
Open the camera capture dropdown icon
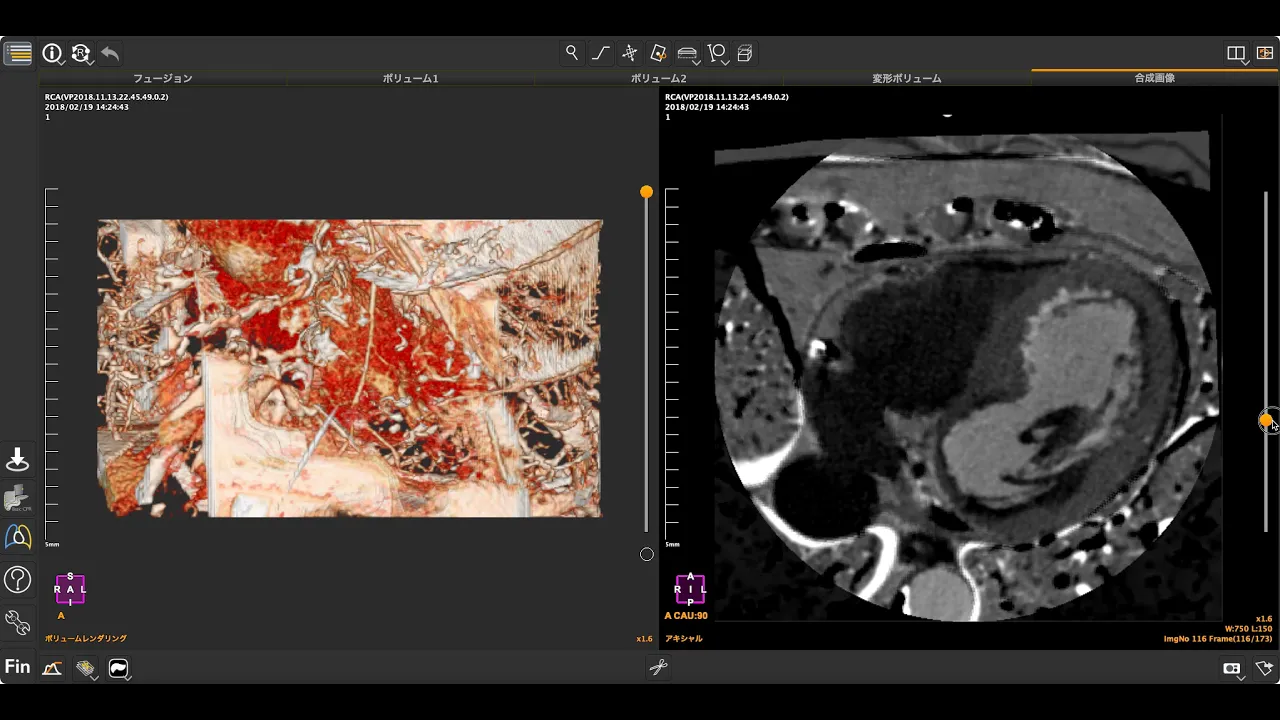pyautogui.click(x=1233, y=669)
